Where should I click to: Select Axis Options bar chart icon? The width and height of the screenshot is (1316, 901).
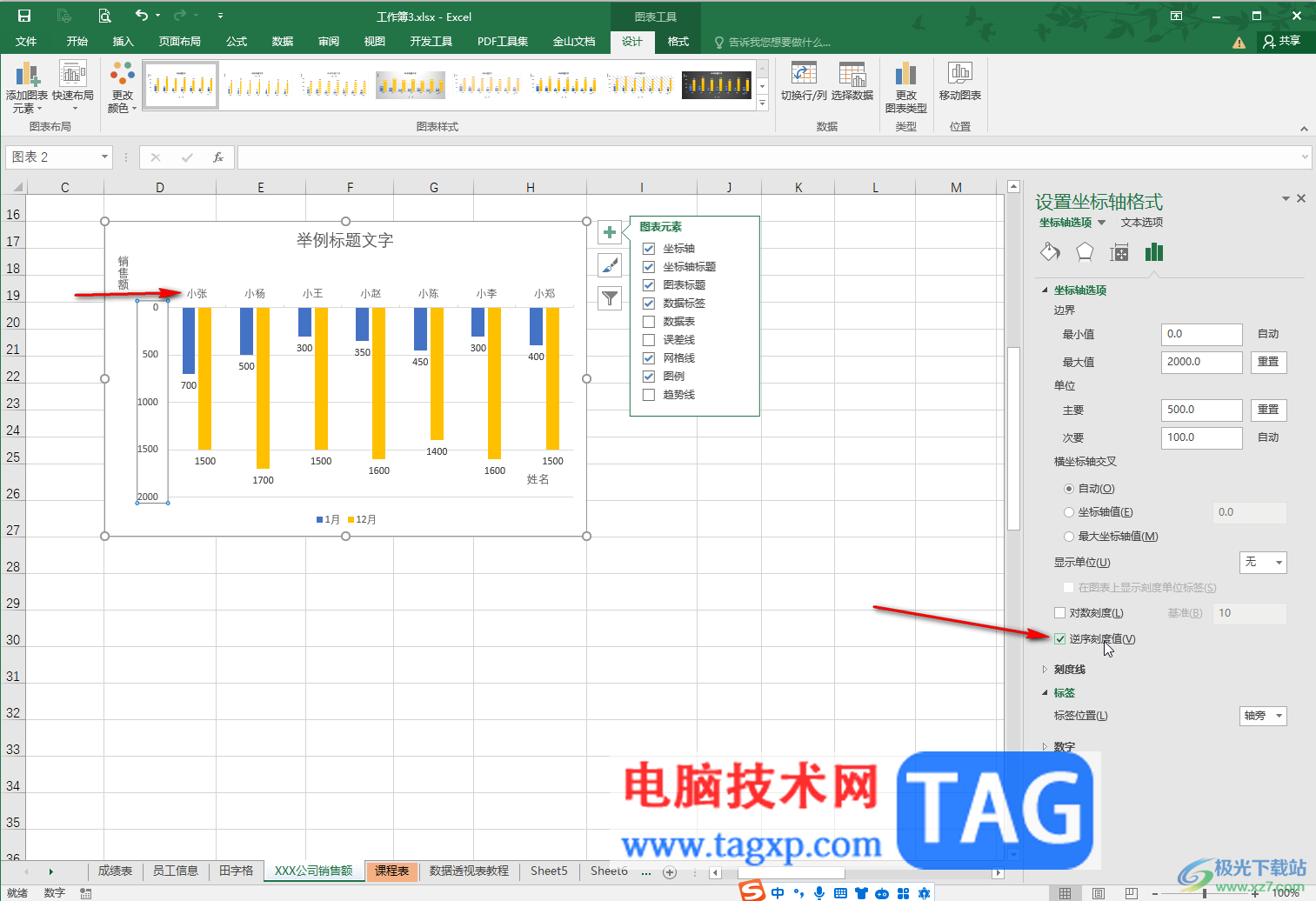coord(1154,252)
